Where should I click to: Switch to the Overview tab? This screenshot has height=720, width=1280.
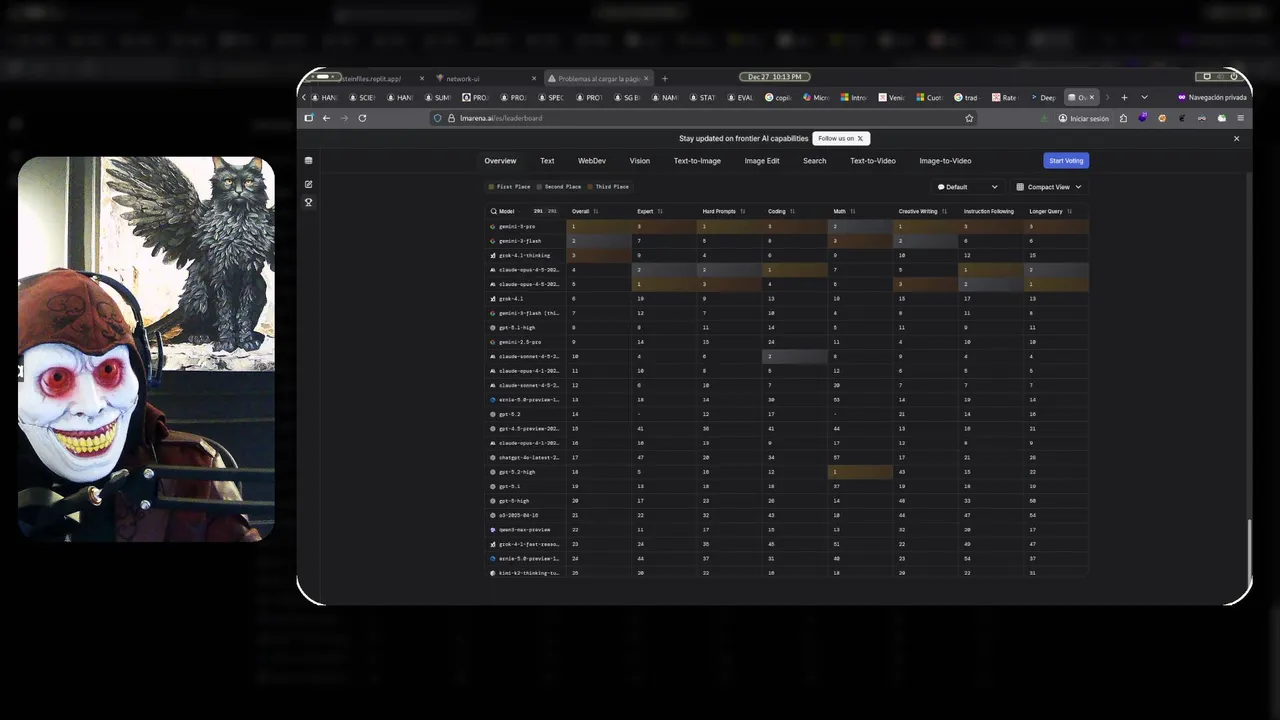(x=500, y=161)
